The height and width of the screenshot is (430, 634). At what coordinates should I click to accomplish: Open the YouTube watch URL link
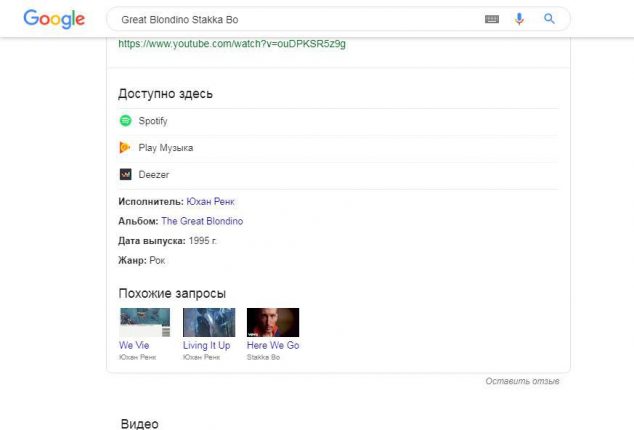(x=232, y=44)
